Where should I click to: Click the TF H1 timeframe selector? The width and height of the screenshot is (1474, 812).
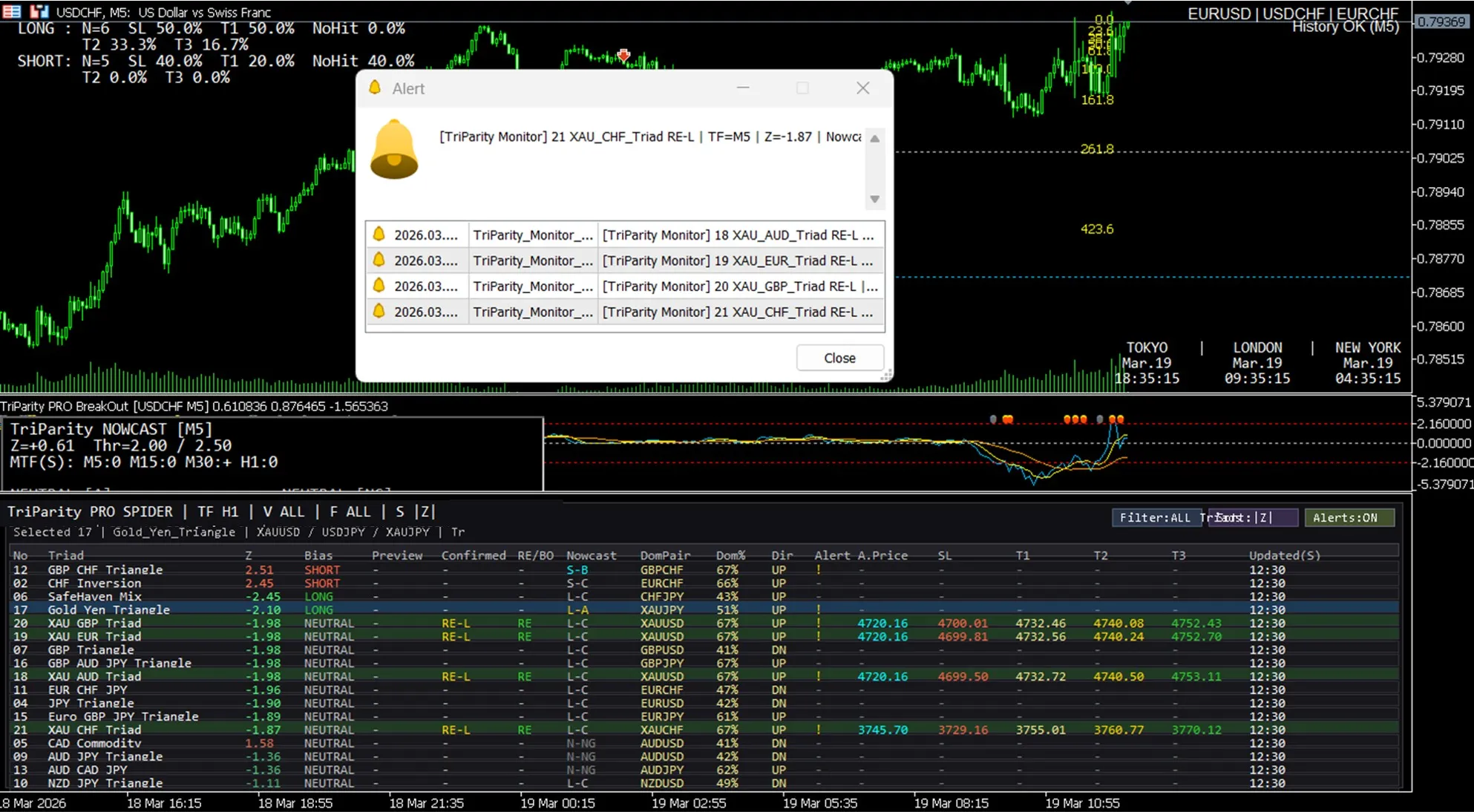pyautogui.click(x=217, y=511)
